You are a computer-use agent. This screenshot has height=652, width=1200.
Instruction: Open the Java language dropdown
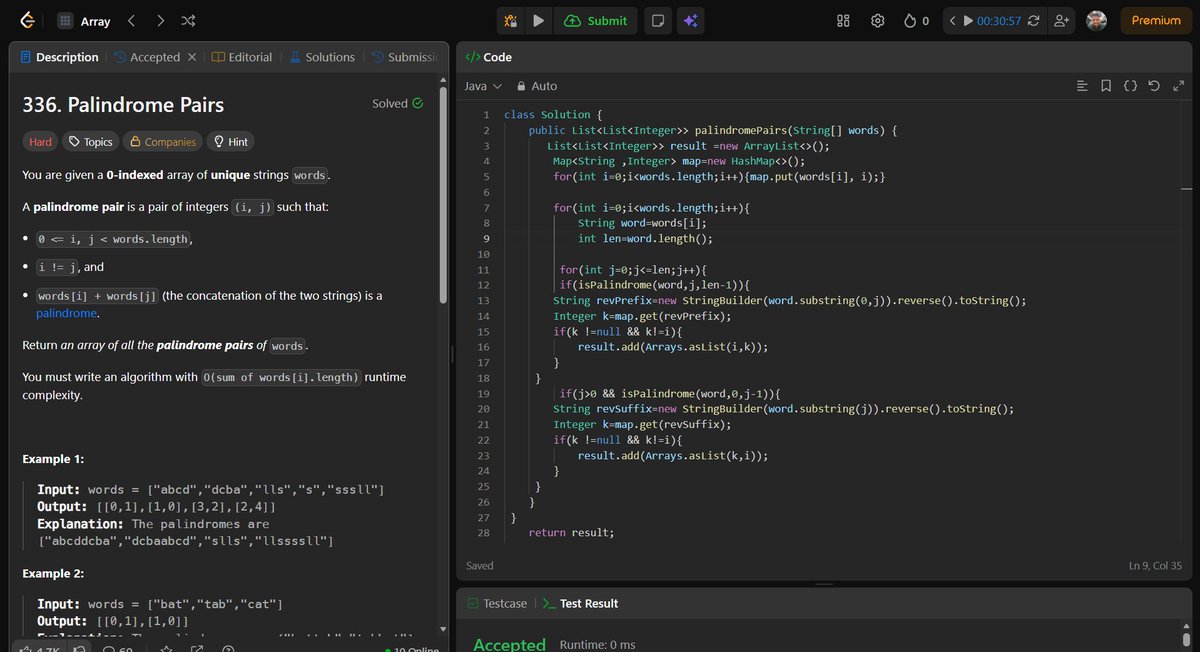tap(483, 86)
